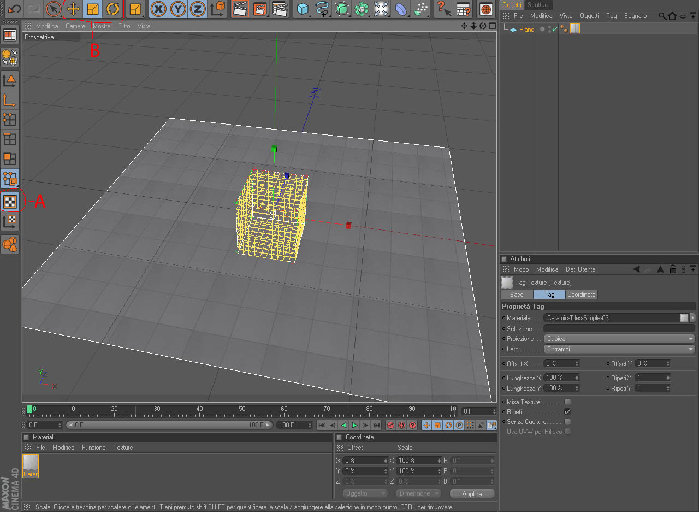
Task: Click the Undo arrow icon
Action: (14, 8)
